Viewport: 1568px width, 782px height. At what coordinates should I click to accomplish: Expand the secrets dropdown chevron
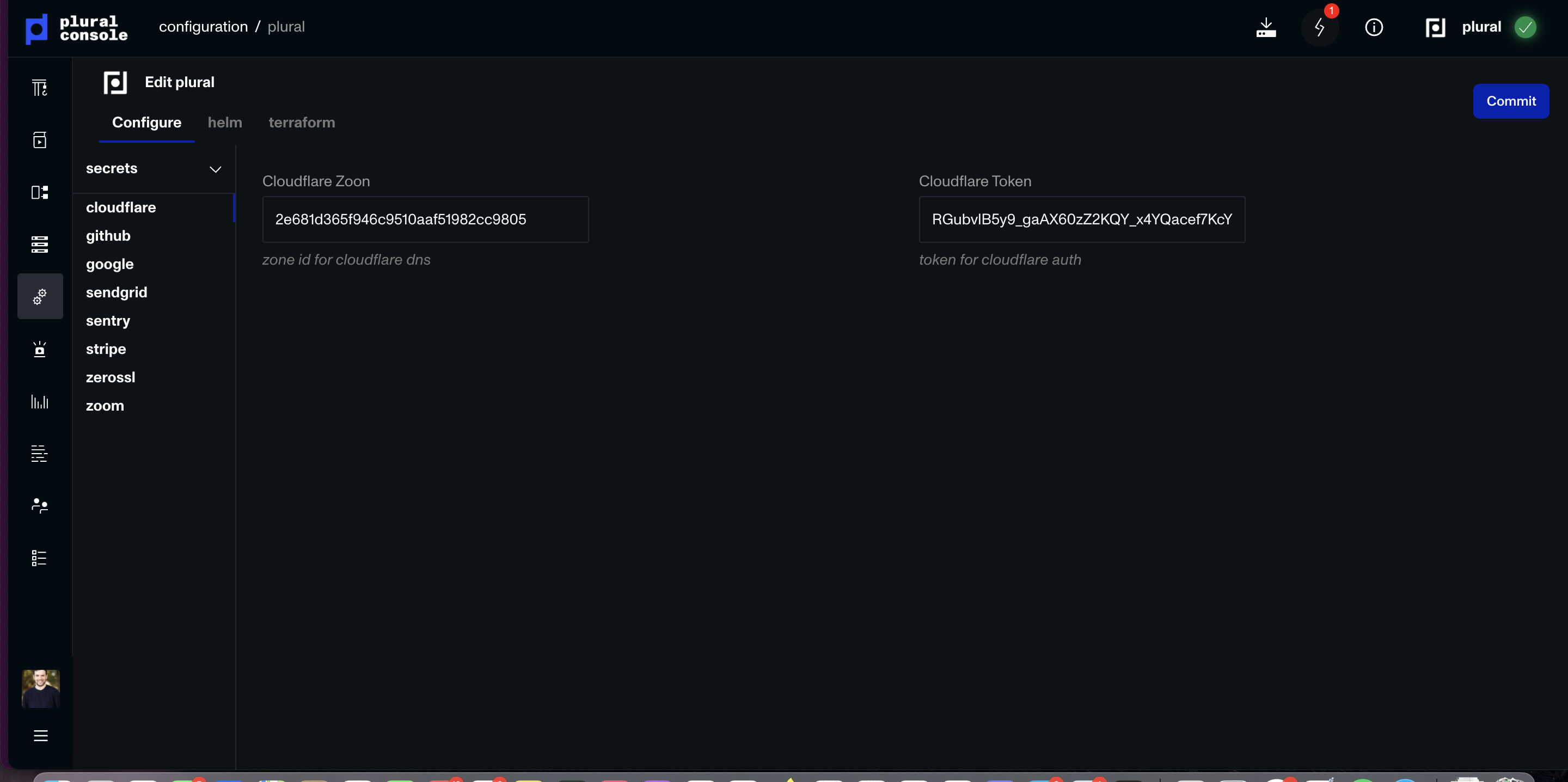click(215, 169)
